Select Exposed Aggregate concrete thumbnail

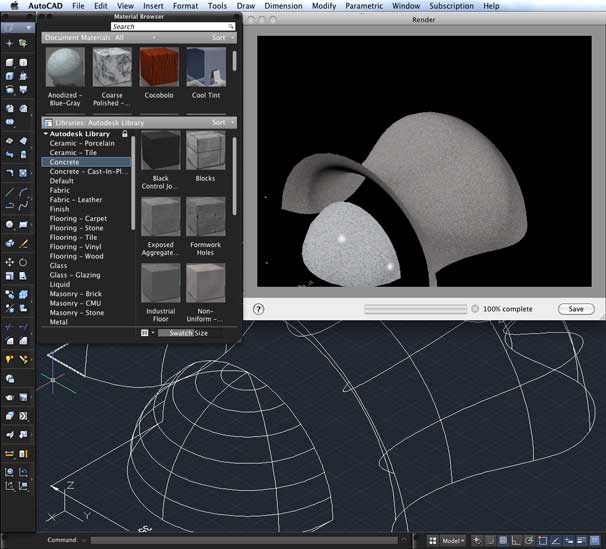click(x=160, y=216)
